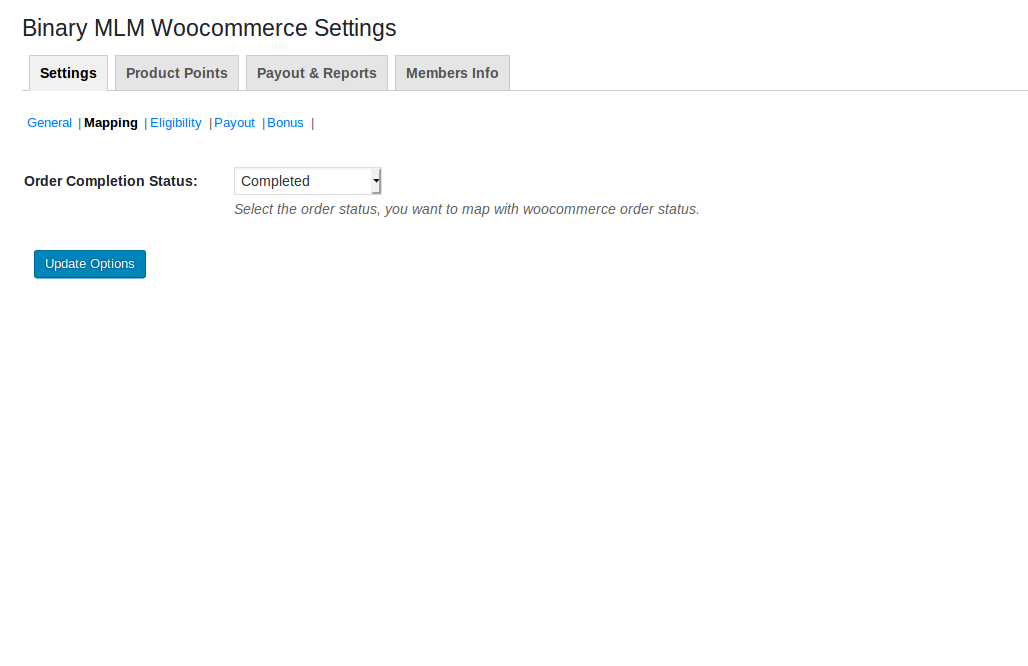Open the General settings sub-section link

coord(49,123)
